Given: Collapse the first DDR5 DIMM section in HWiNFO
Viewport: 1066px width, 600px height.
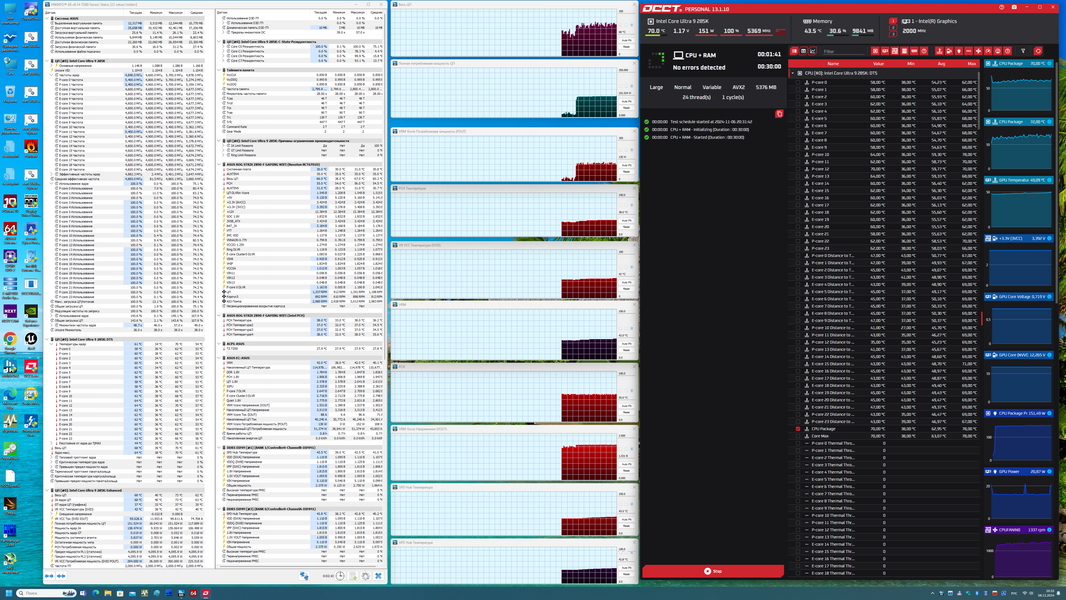Looking at the screenshot, I should pyautogui.click(x=219, y=448).
